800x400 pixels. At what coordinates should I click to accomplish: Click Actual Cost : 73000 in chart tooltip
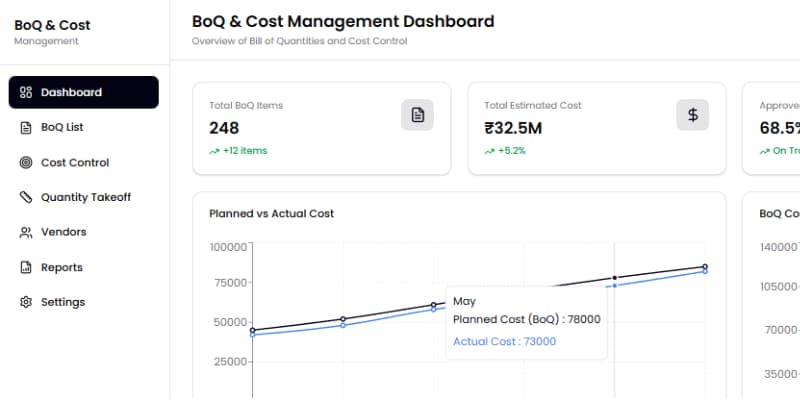504,341
